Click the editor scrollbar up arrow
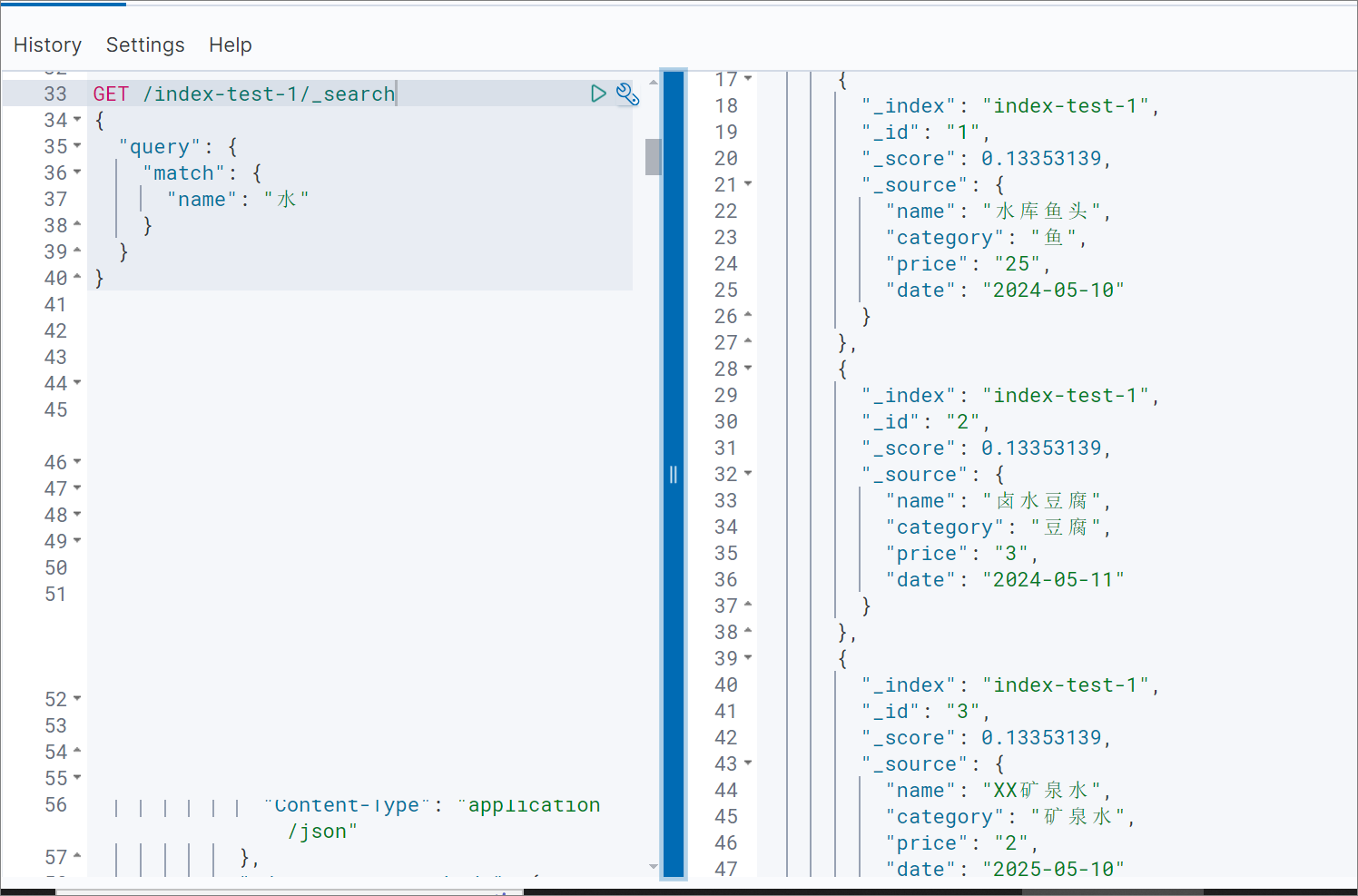Image resolution: width=1358 pixels, height=896 pixels. coord(654,82)
